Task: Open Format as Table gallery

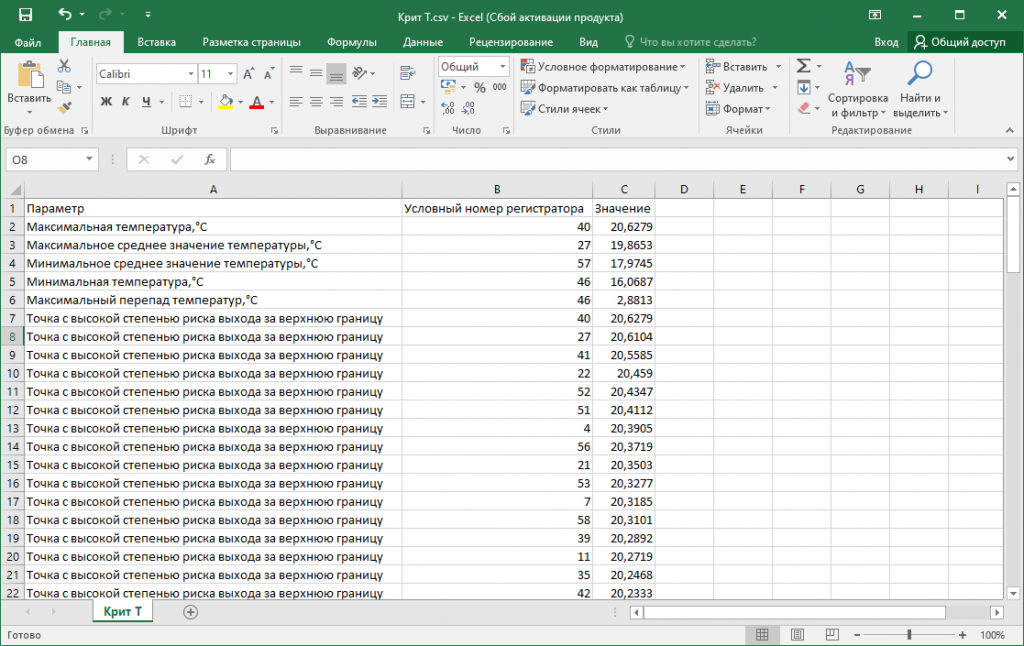Action: 605,88
